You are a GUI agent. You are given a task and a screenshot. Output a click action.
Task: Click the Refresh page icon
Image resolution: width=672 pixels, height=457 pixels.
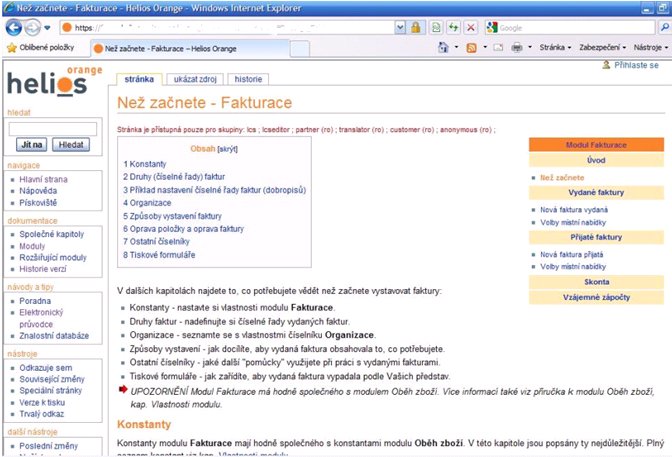pos(453,28)
